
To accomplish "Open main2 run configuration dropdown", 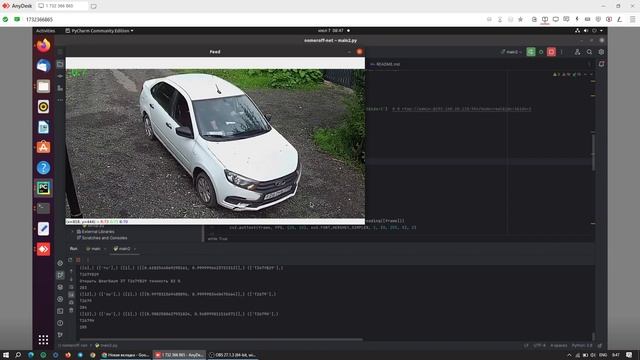I will 511,52.
